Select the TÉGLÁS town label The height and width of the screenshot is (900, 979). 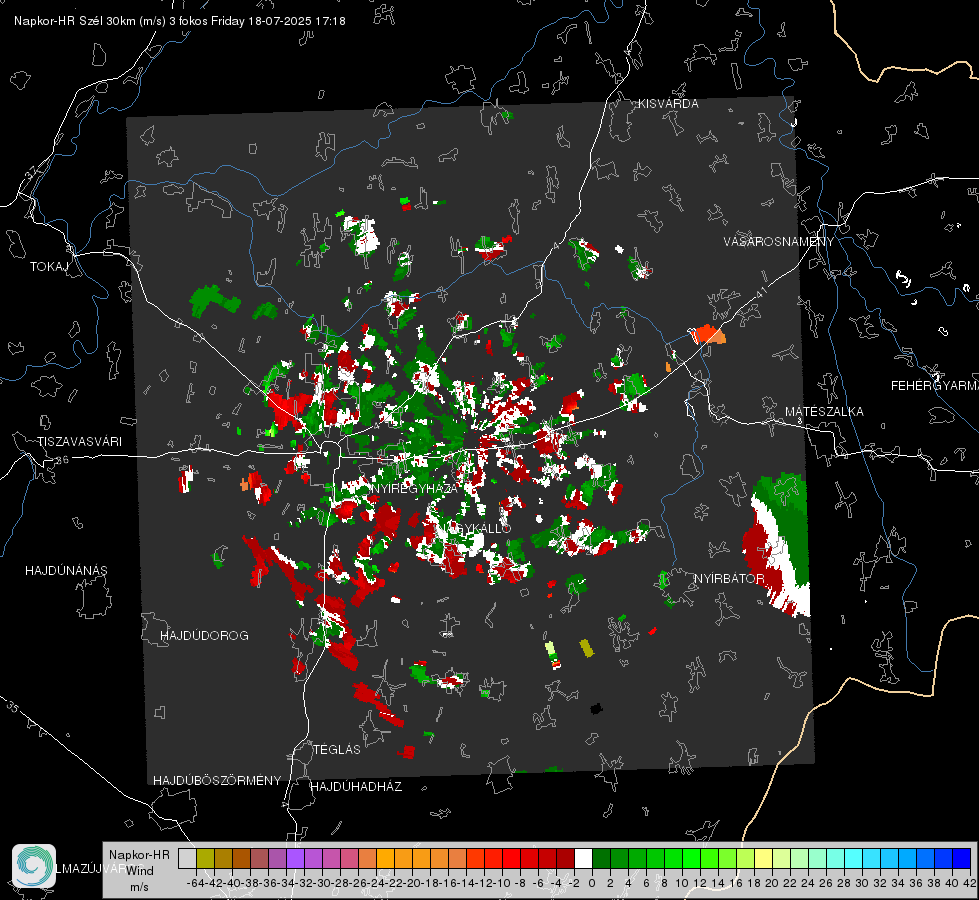point(337,750)
